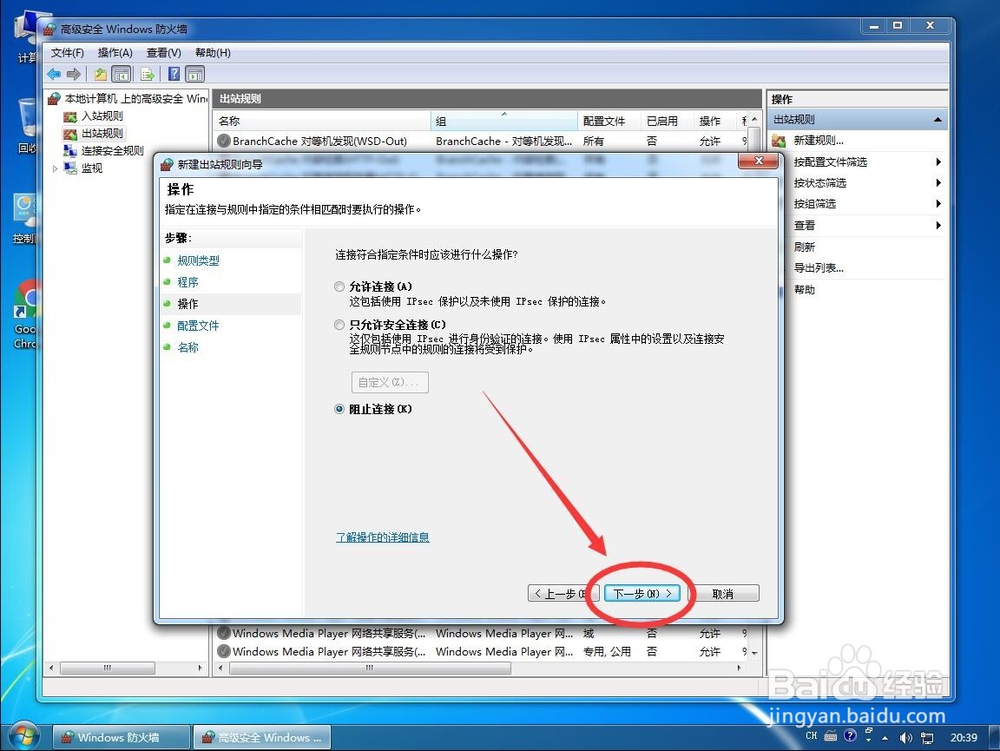Collapse the 出站规则 actions section
Image resolution: width=1000 pixels, height=751 pixels.
pos(937,118)
